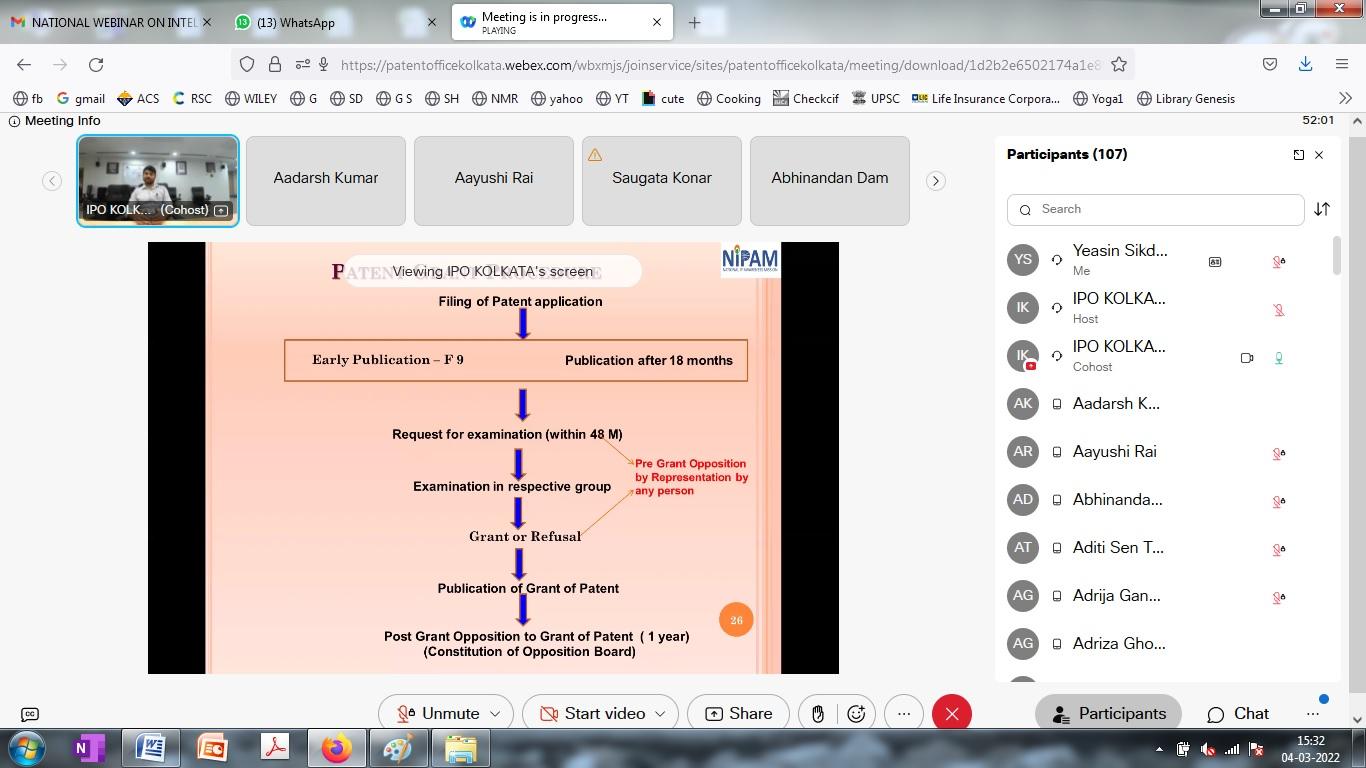This screenshot has height=768, width=1366.
Task: Switch to WhatsApp browser tab
Action: [335, 22]
